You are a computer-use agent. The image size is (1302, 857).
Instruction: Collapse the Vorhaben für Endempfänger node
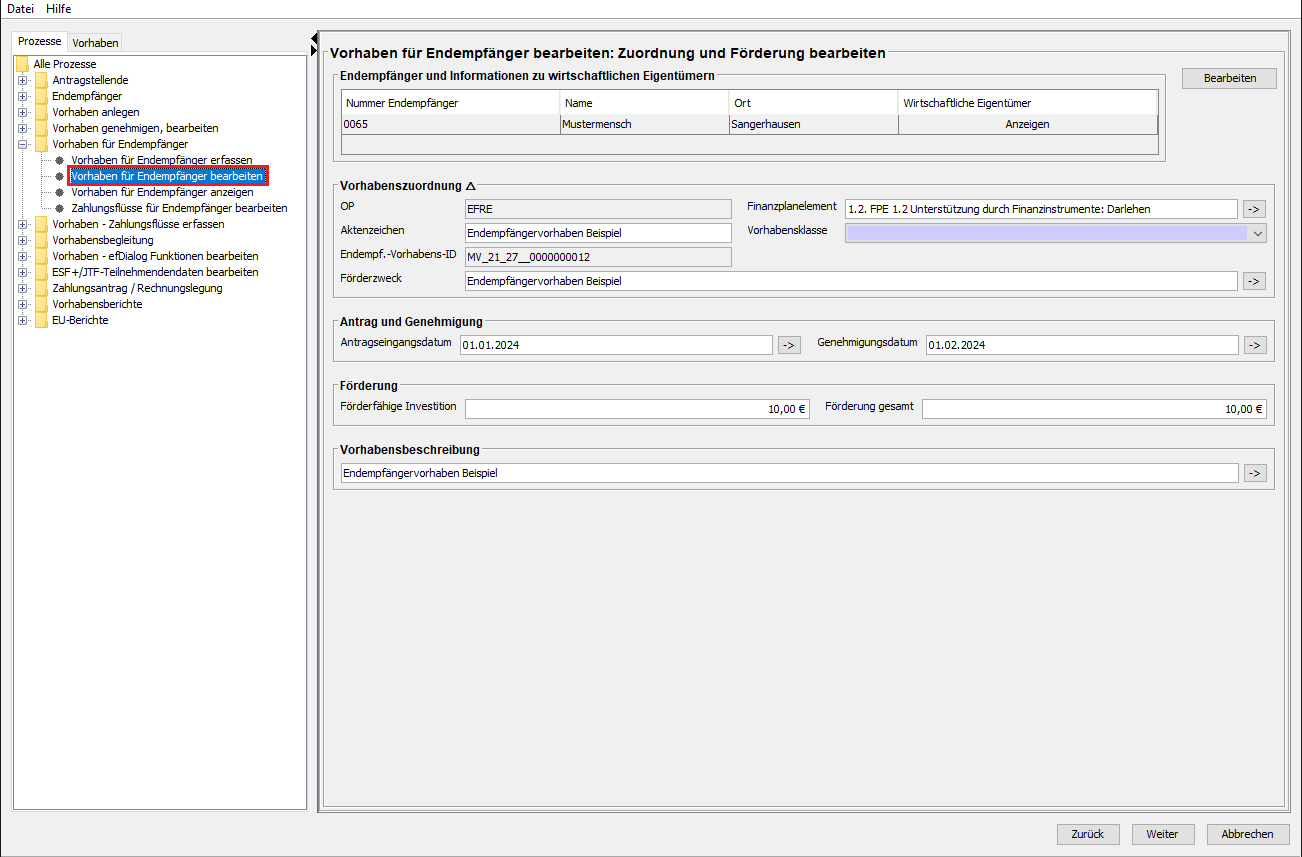22,144
